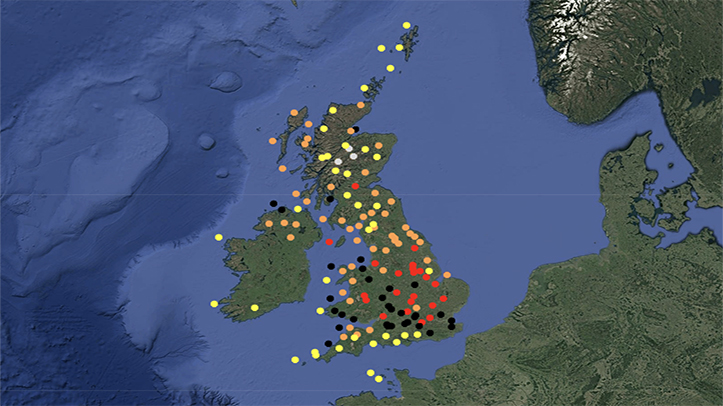Click the yellow dot between Orkney and Shetland
723x406 pixels.
[390, 68]
